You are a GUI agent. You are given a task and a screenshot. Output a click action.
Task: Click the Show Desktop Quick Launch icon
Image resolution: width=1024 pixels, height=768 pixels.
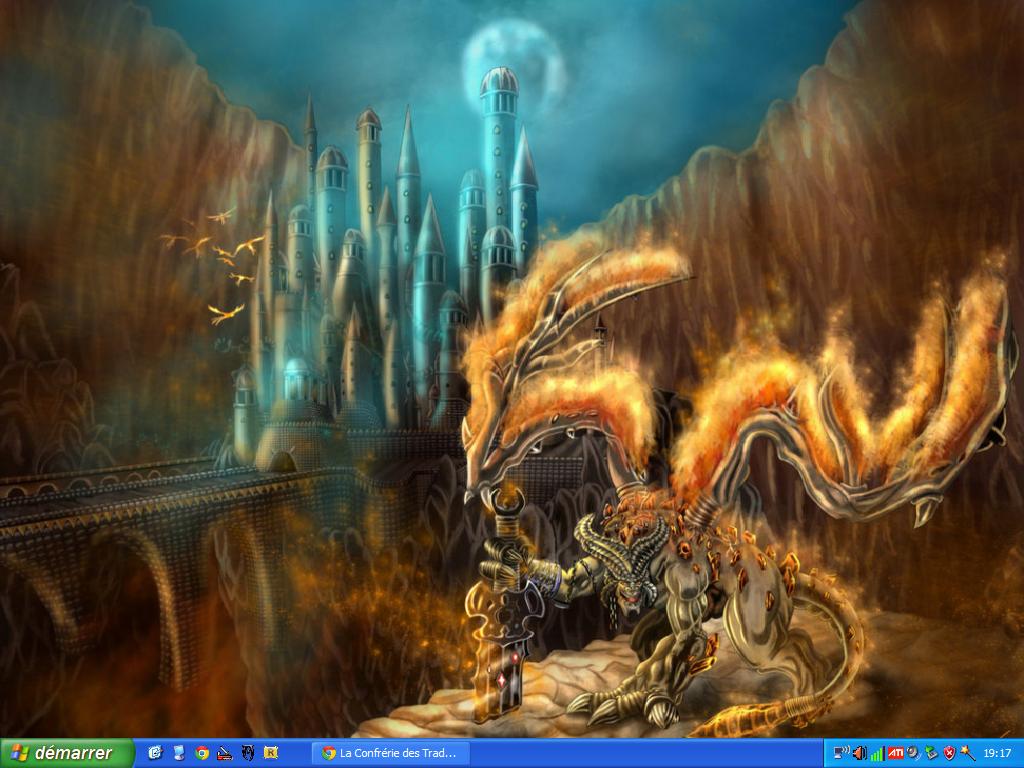click(x=179, y=753)
